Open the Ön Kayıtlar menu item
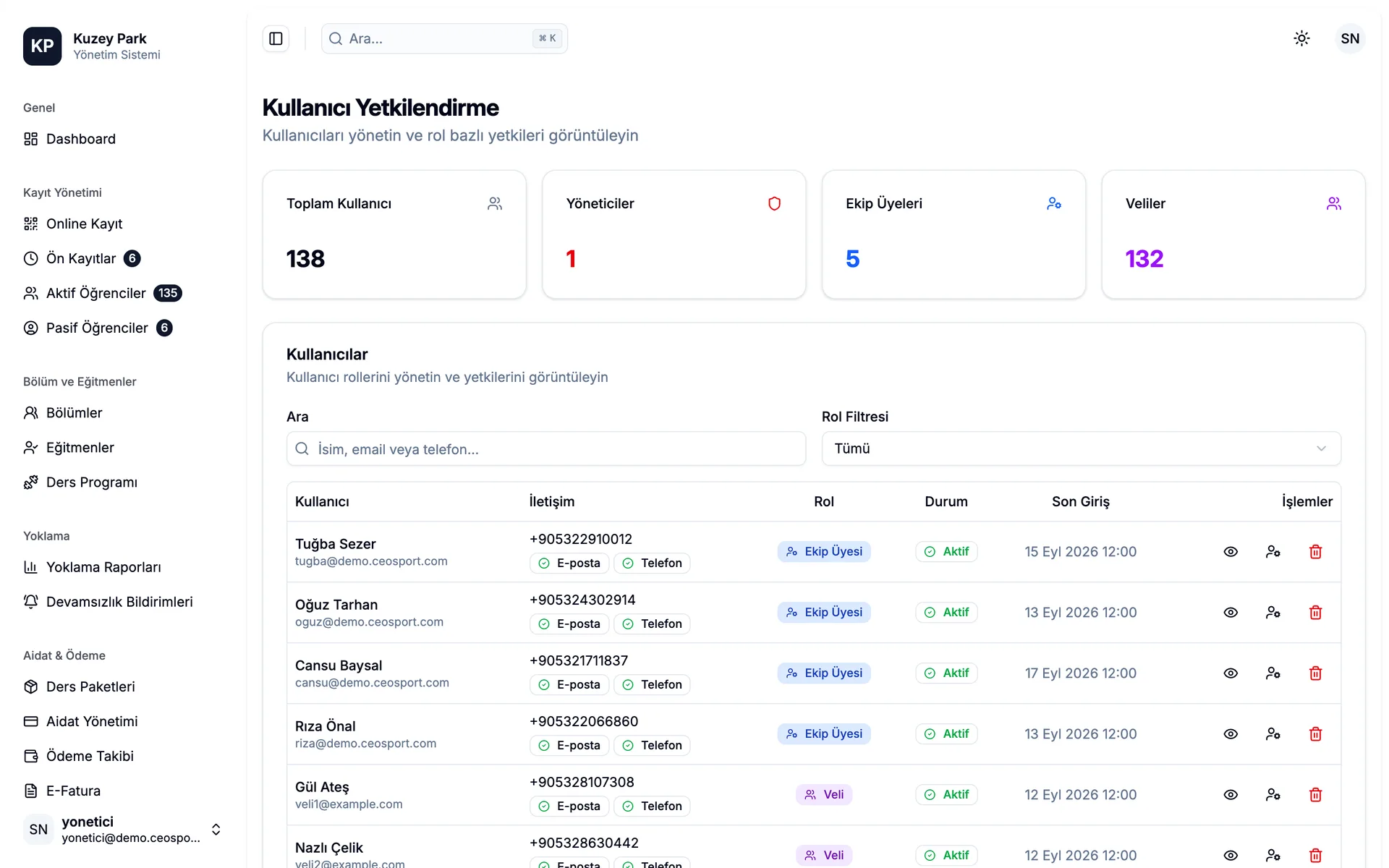This screenshot has height=868, width=1389. pos(82,258)
